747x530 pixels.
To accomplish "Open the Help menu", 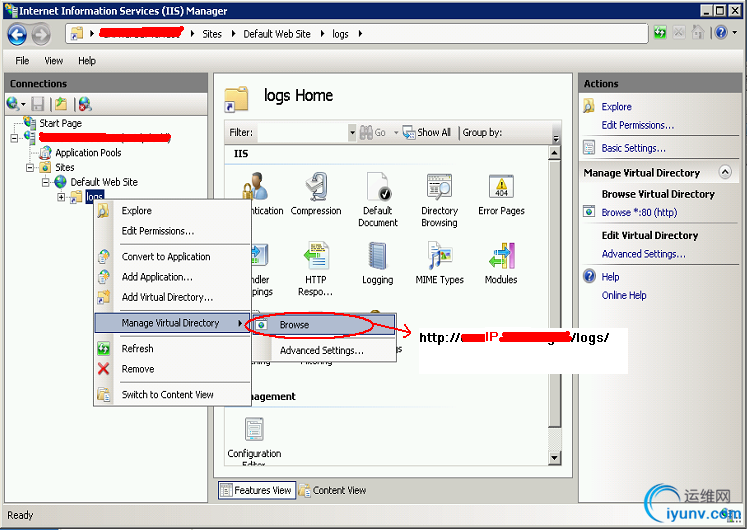I will point(87,60).
